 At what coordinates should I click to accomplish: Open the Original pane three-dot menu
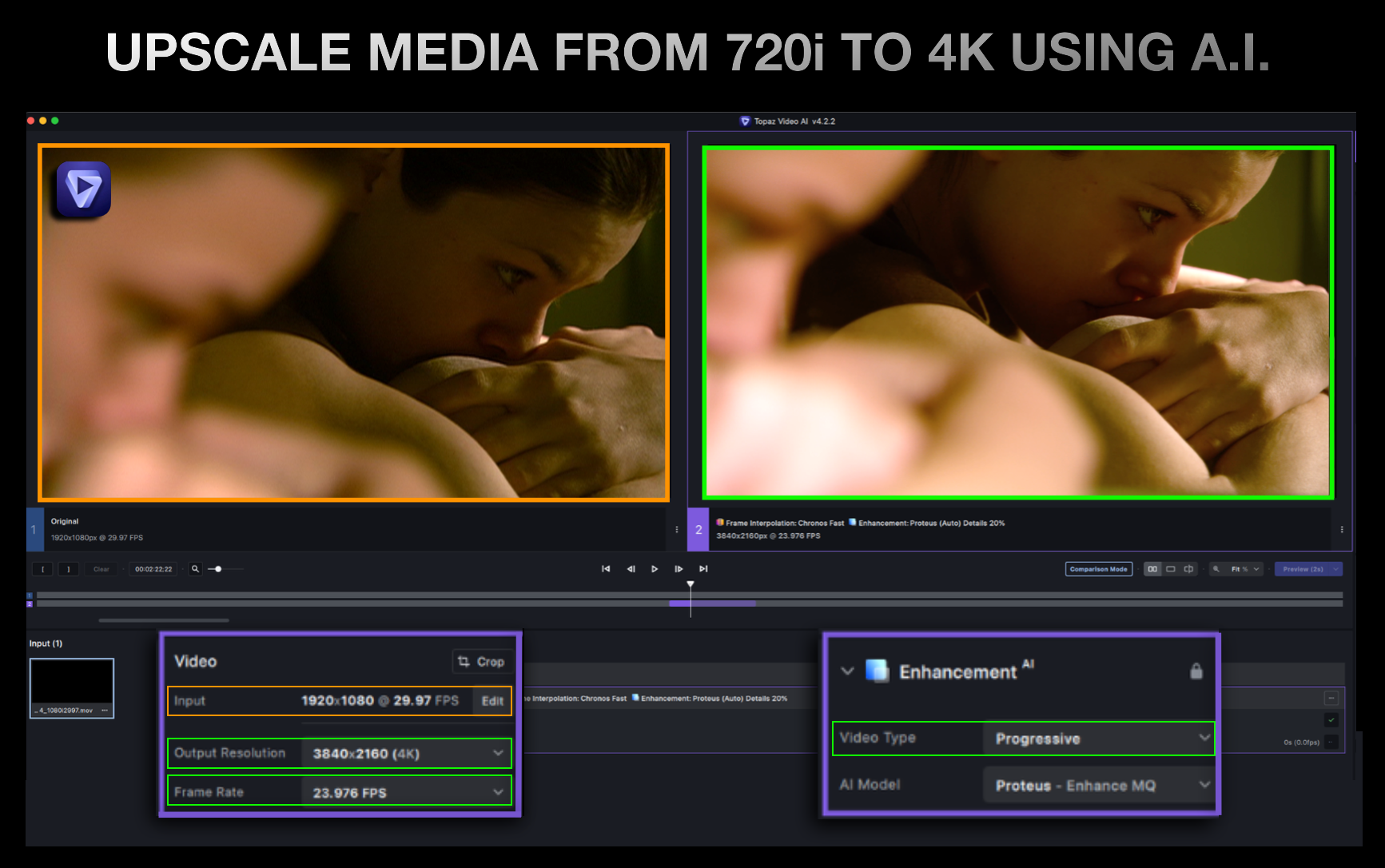click(x=677, y=530)
